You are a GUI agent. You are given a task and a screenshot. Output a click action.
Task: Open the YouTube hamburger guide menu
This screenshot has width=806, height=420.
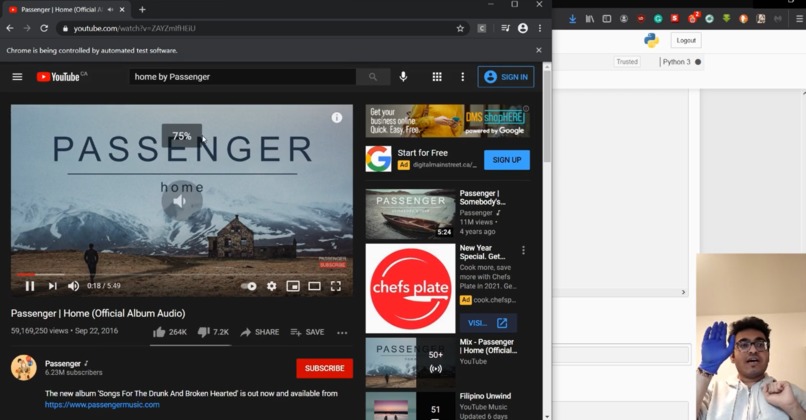tap(17, 77)
